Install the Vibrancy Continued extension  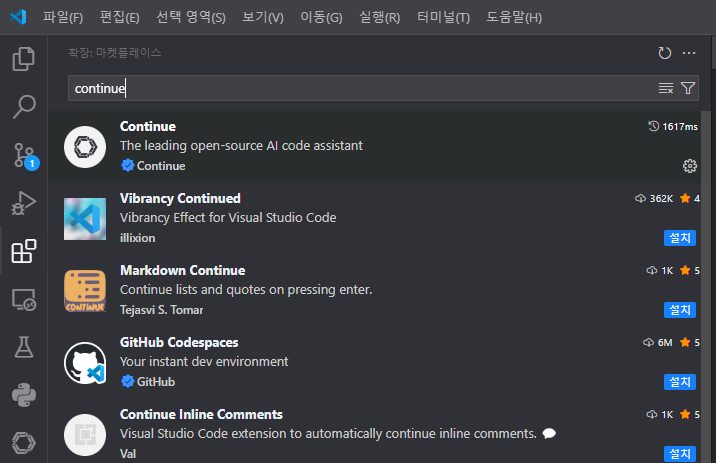(679, 238)
